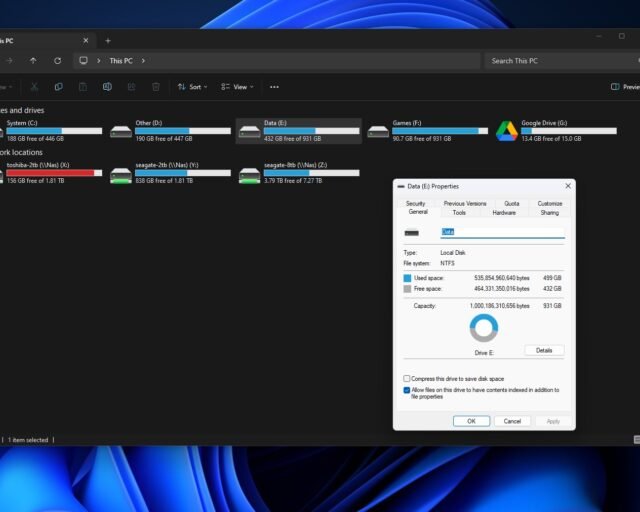This screenshot has width=640, height=512.
Task: Click the Search This PC box
Action: 561,61
